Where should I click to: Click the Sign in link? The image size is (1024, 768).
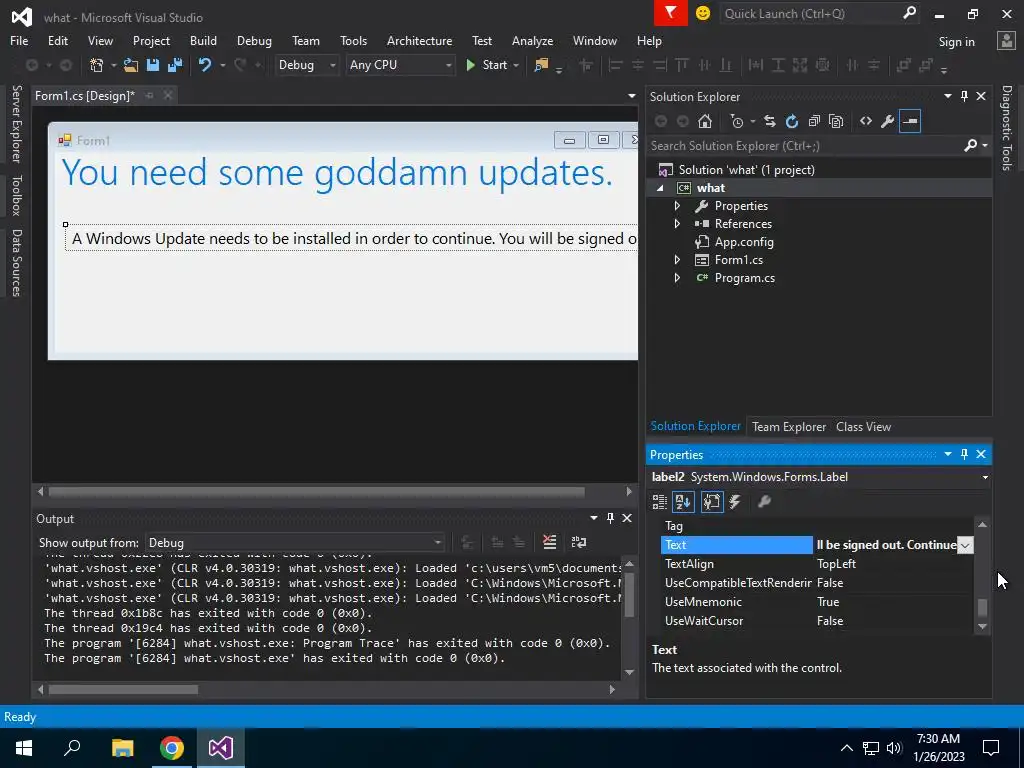pos(956,42)
